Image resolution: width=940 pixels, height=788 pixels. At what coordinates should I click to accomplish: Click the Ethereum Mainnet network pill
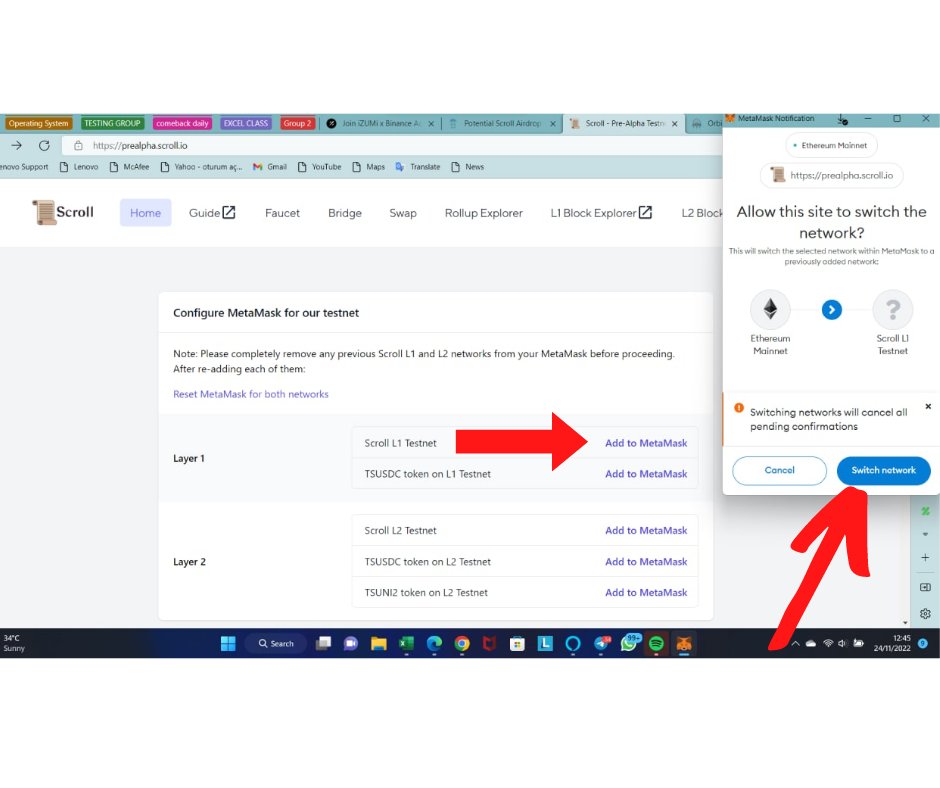pyautogui.click(x=831, y=145)
